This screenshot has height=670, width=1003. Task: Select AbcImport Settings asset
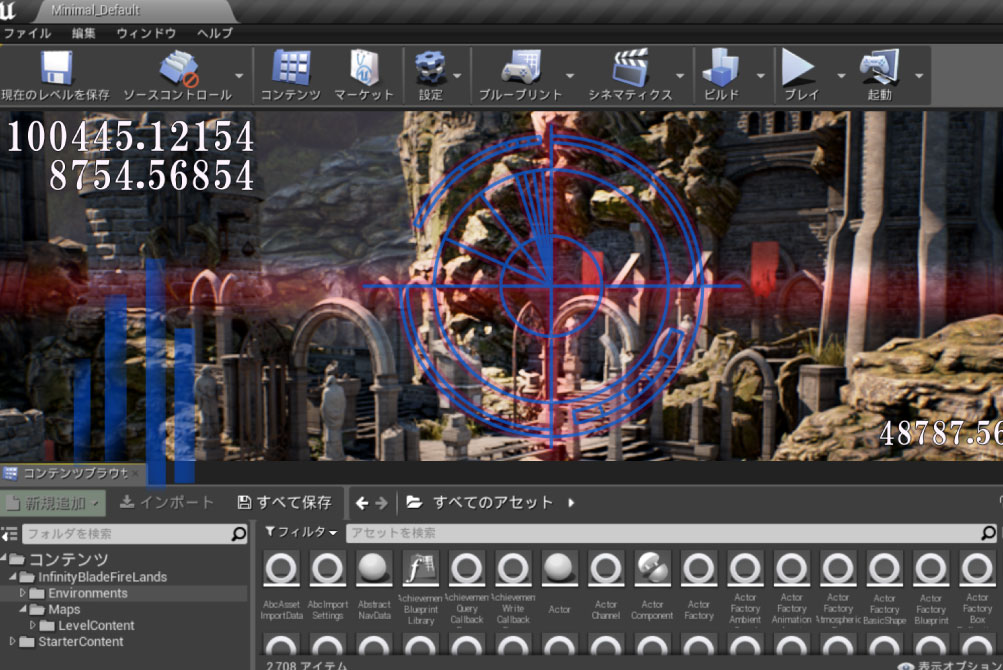tap(328, 586)
